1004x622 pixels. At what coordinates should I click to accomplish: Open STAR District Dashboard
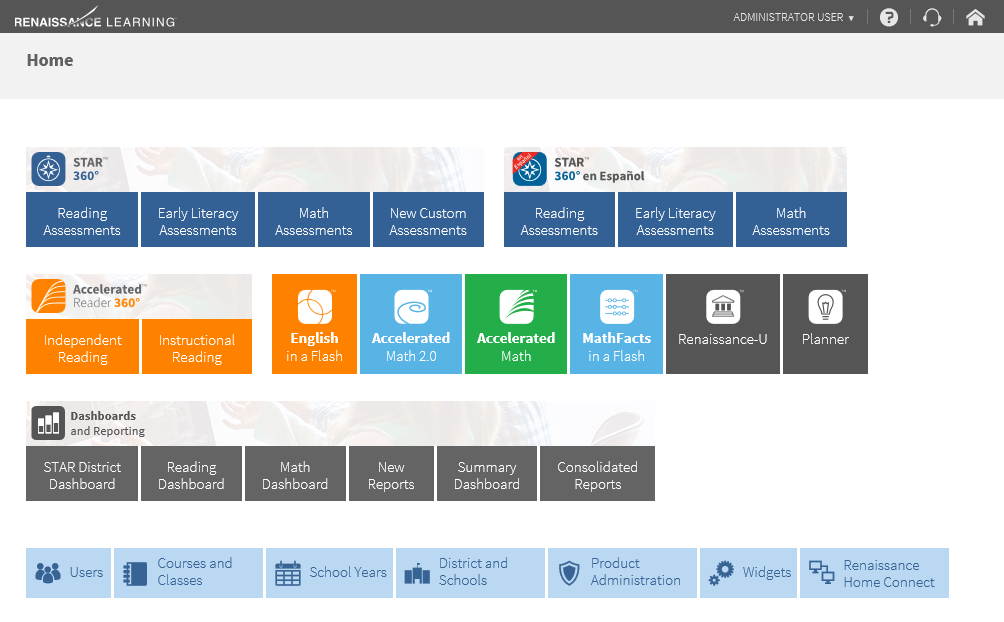[x=82, y=473]
